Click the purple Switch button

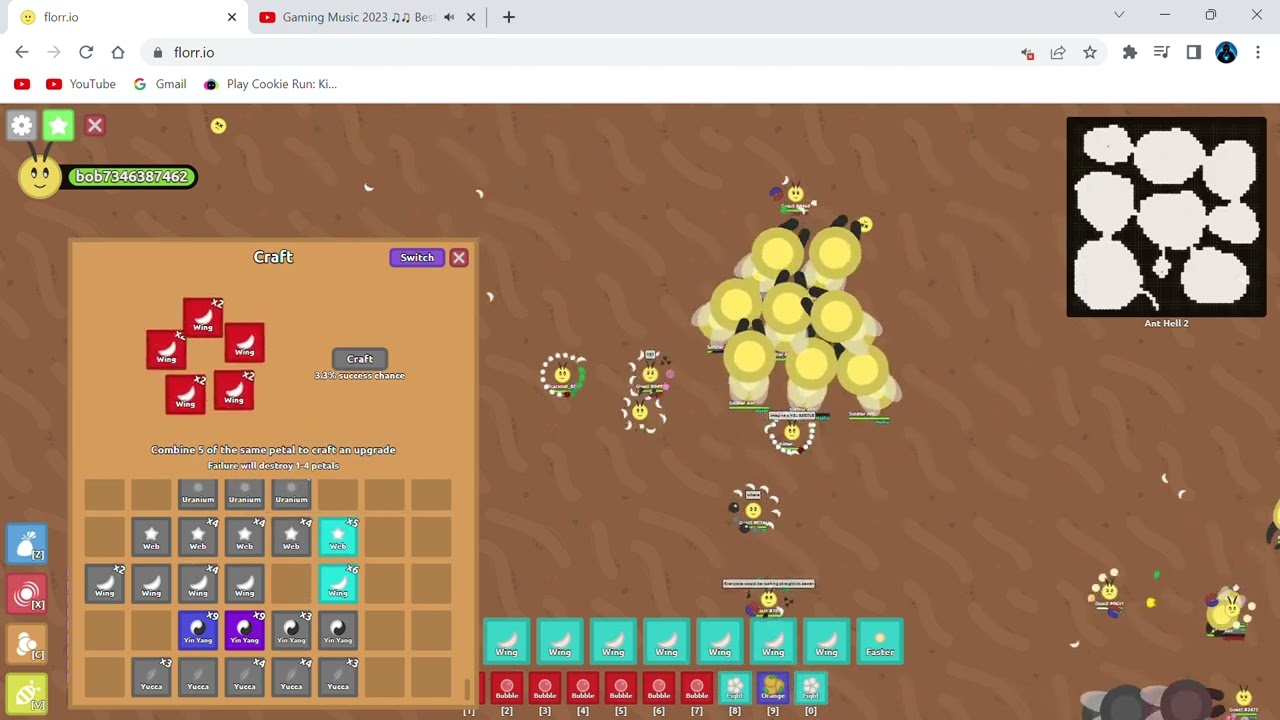tap(417, 258)
